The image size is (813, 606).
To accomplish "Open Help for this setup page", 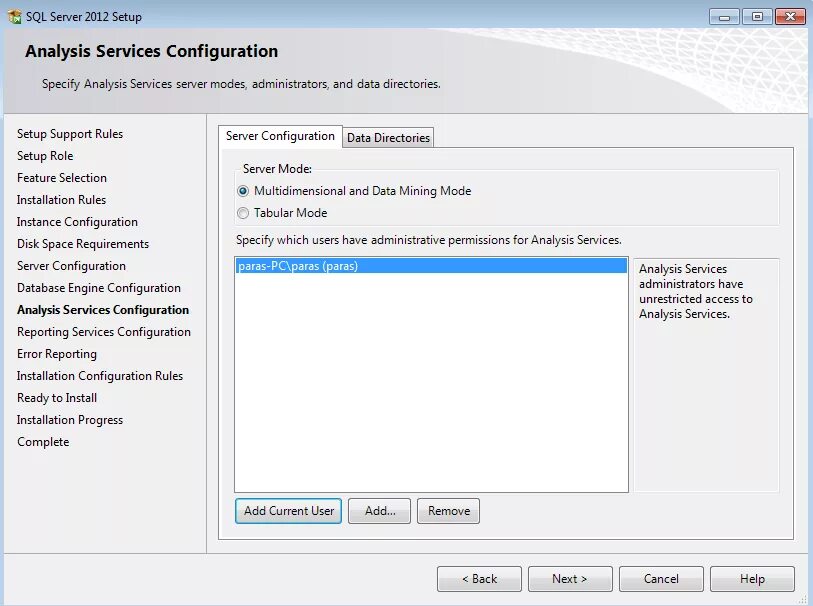I will click(752, 579).
